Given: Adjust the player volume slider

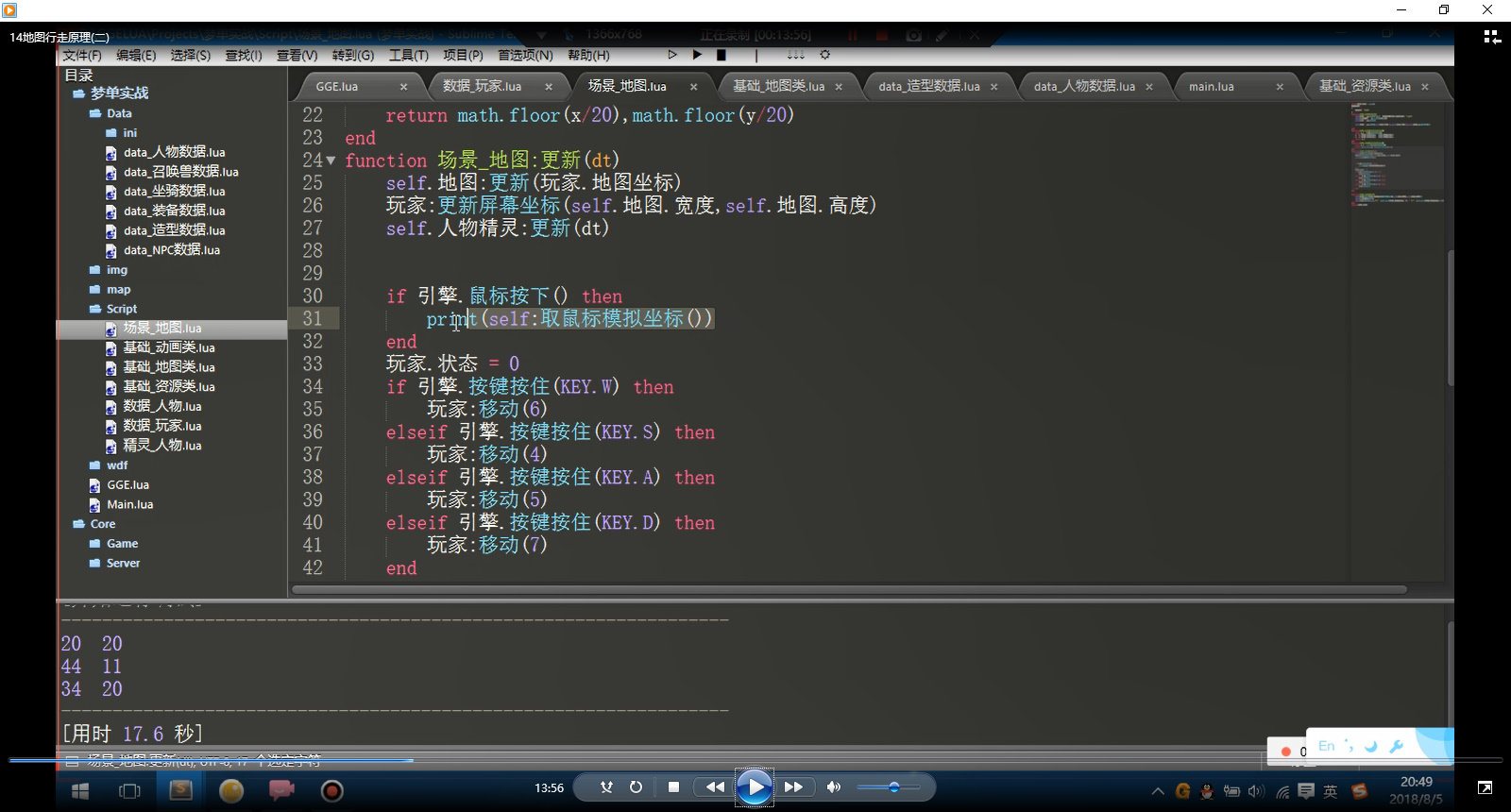Looking at the screenshot, I should [891, 787].
